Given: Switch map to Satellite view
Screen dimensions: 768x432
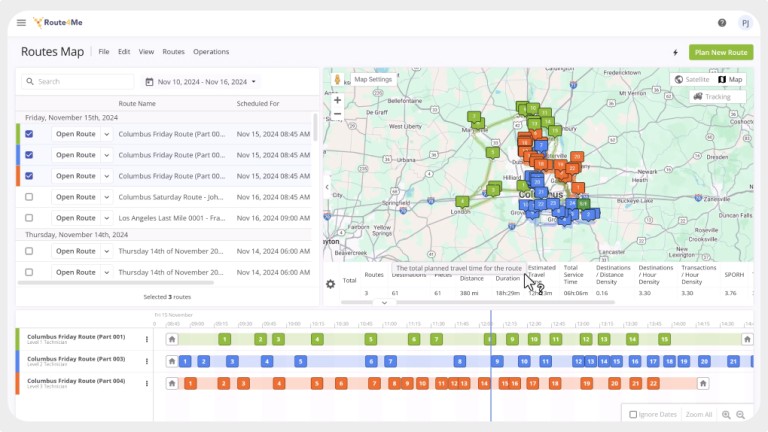Looking at the screenshot, I should [692, 79].
